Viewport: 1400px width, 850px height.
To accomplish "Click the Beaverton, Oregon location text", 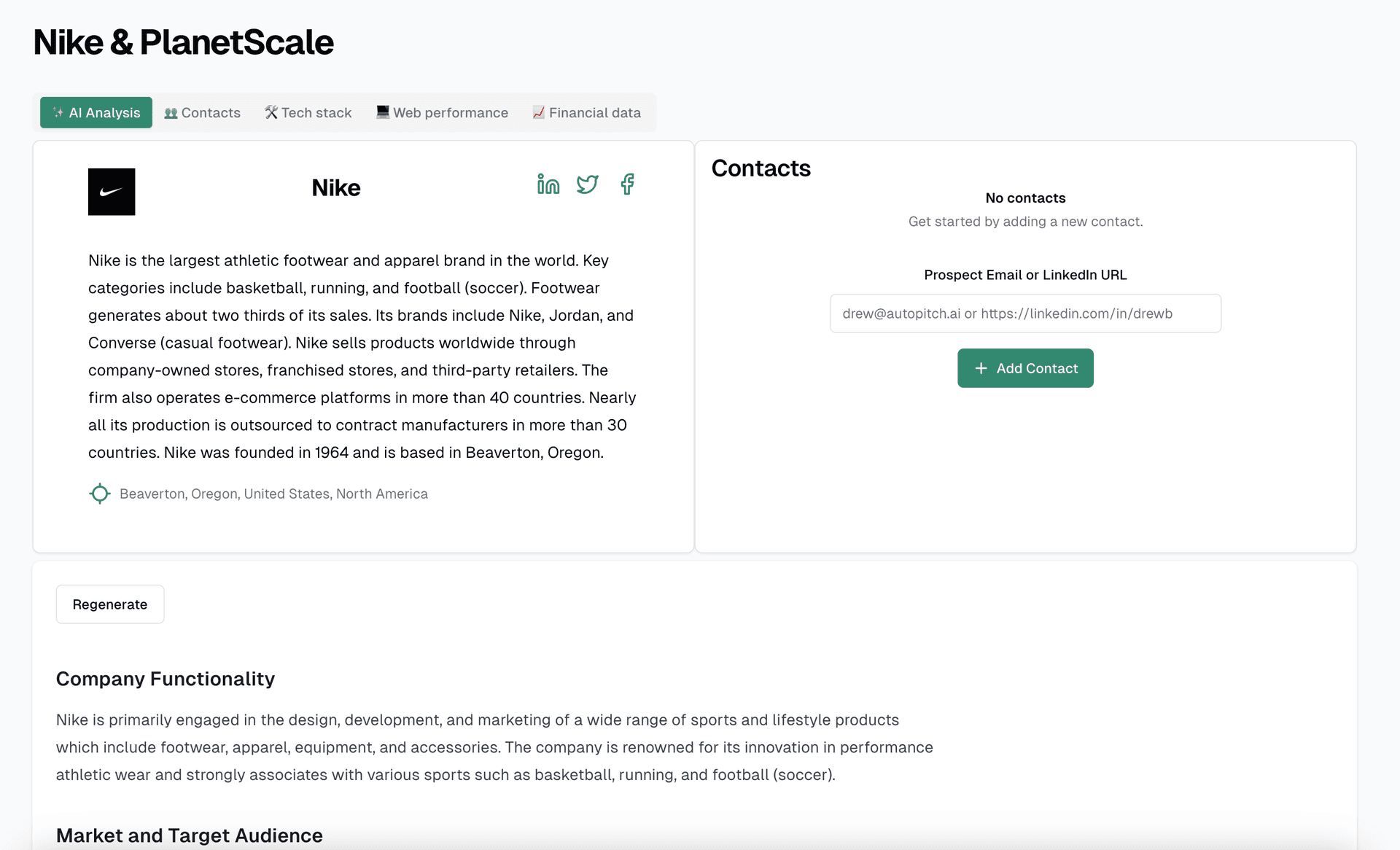I will coord(273,494).
